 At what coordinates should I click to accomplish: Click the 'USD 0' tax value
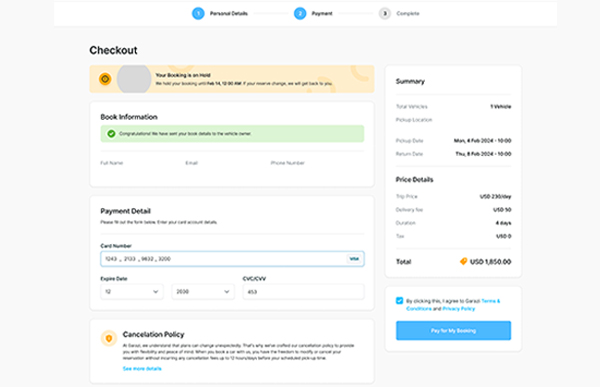click(x=504, y=236)
